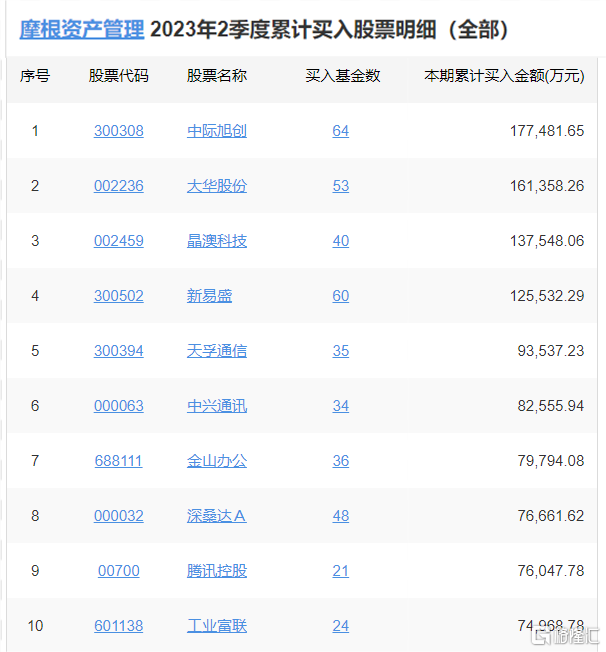Image resolution: width=606 pixels, height=652 pixels.
Task: Open stock name 工业富联
Action: pyautogui.click(x=217, y=626)
